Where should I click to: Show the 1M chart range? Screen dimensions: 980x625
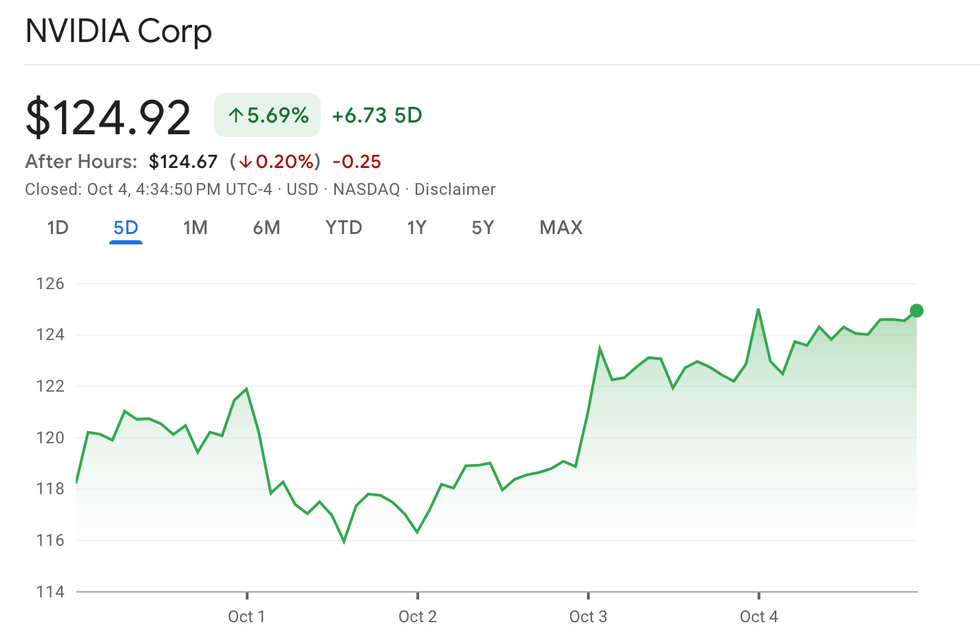(195, 228)
